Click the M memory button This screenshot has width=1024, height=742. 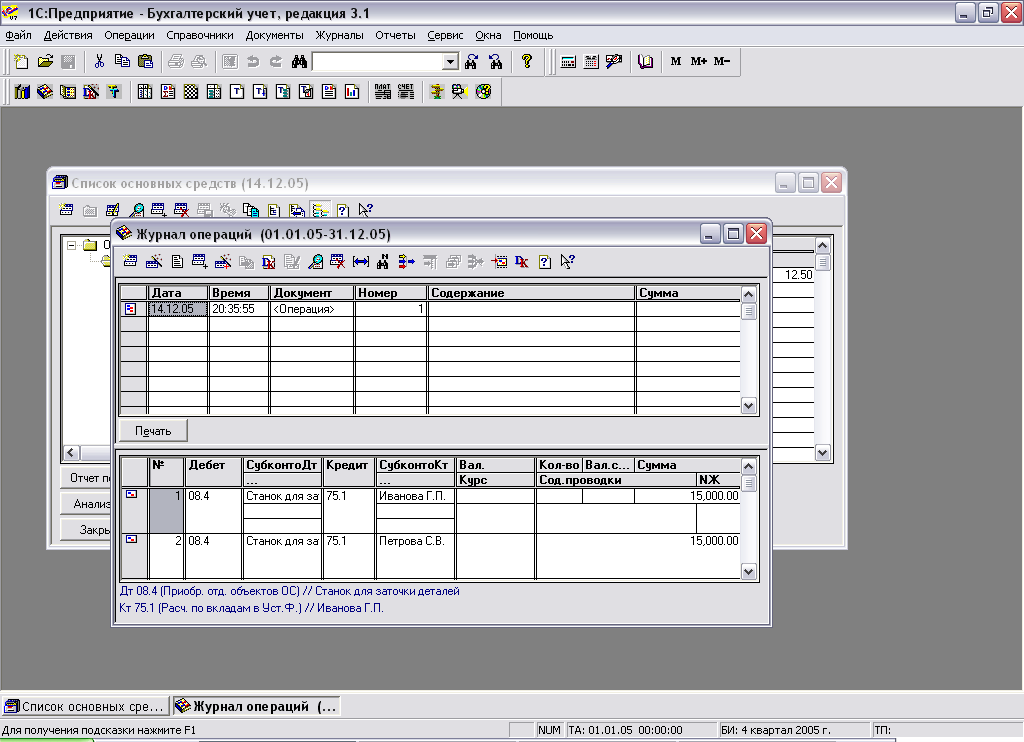point(676,61)
